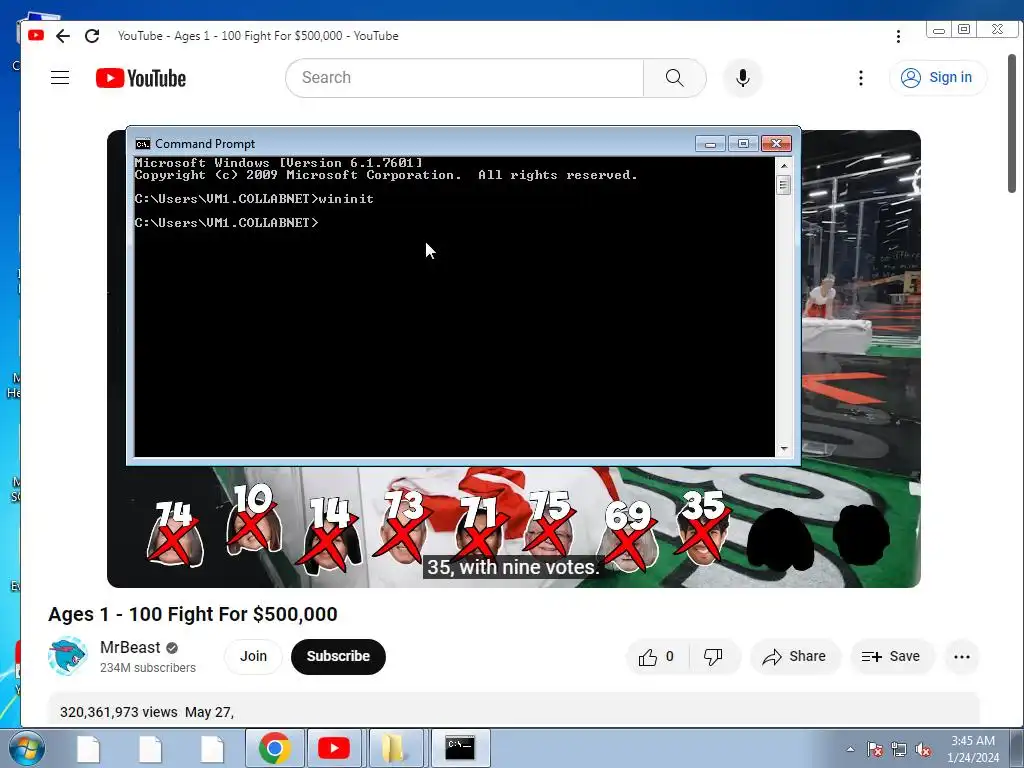This screenshot has width=1024, height=768.
Task: Dislike the video with thumbs down
Action: pyautogui.click(x=713, y=657)
